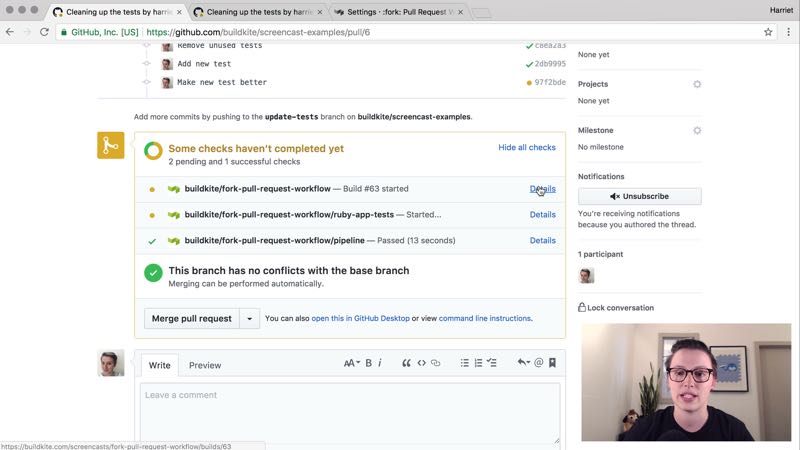The width and height of the screenshot is (800, 450).
Task: Click the Unsubscribe button
Action: pos(639,196)
